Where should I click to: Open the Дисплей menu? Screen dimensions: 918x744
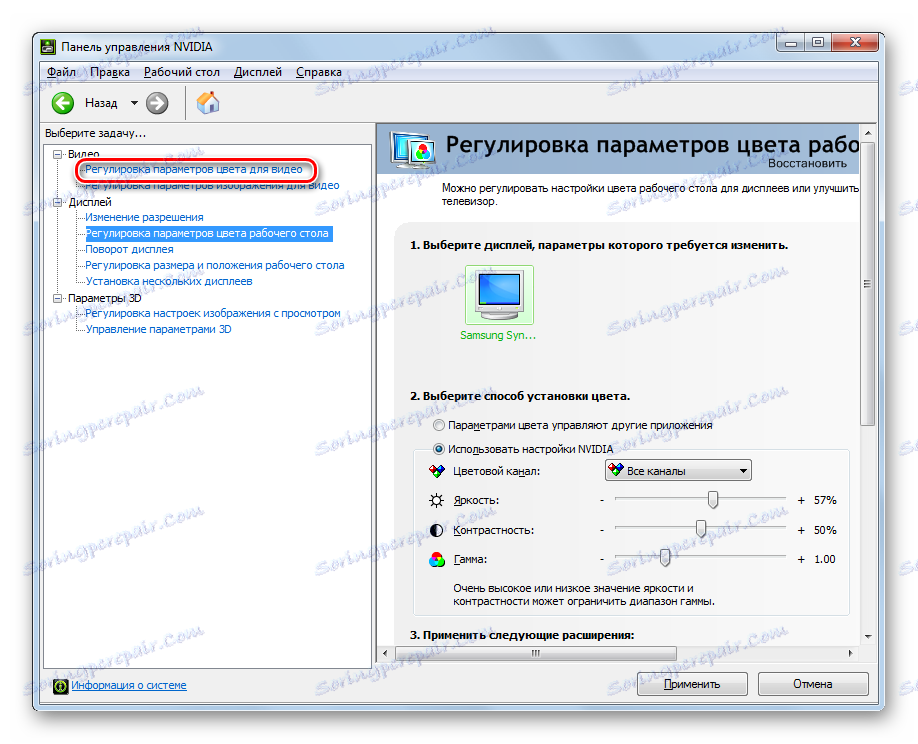click(x=258, y=72)
